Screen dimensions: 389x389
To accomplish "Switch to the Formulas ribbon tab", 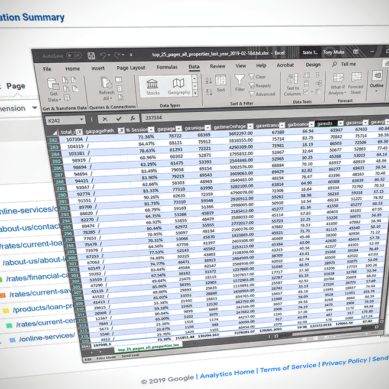I will point(167,67).
